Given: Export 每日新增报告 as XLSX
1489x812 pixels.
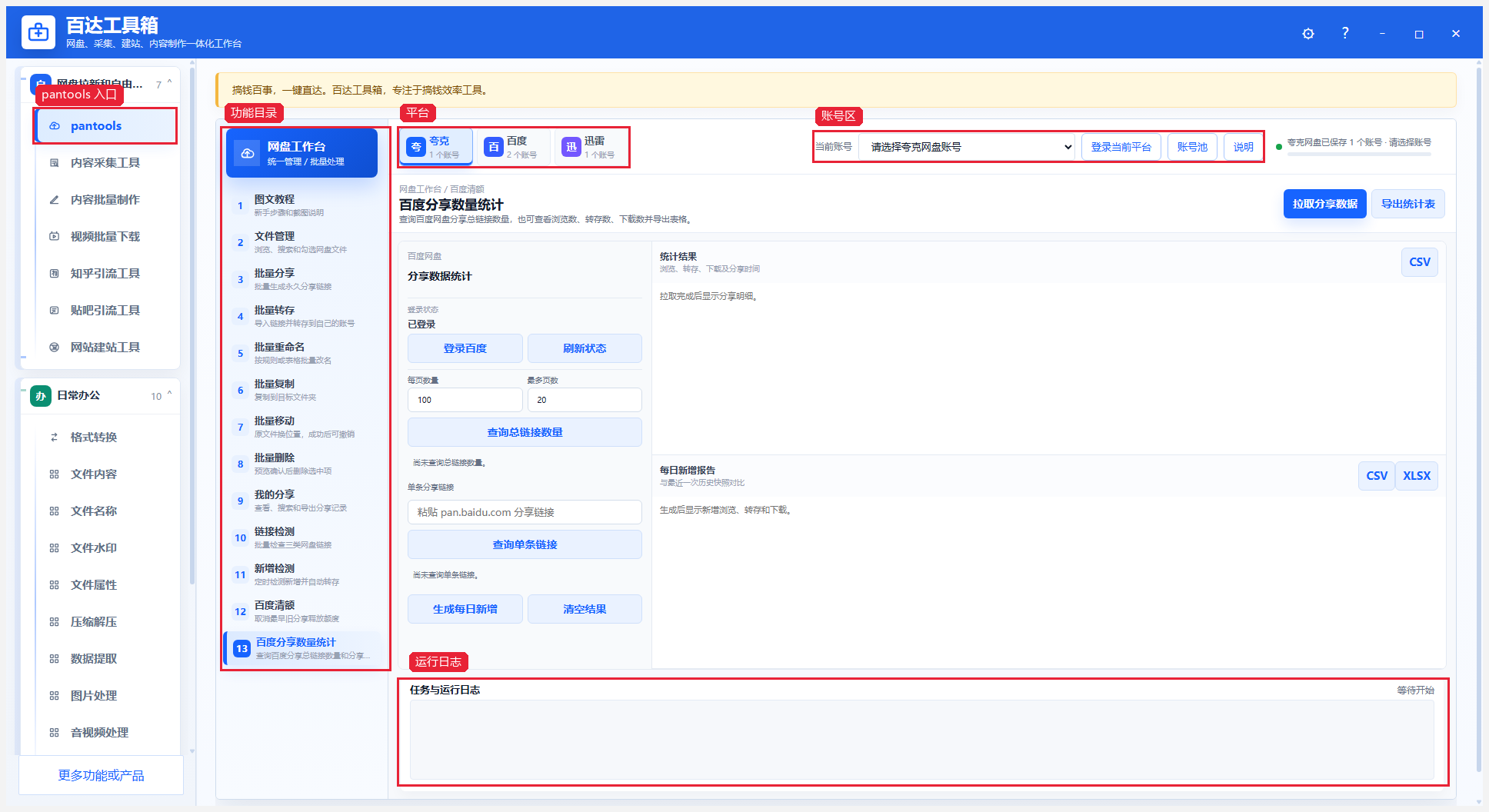Looking at the screenshot, I should (1416, 476).
